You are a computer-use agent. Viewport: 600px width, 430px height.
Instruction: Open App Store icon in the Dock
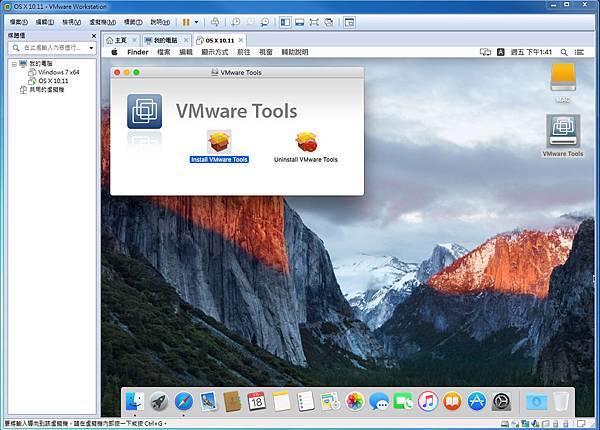pyautogui.click(x=477, y=402)
